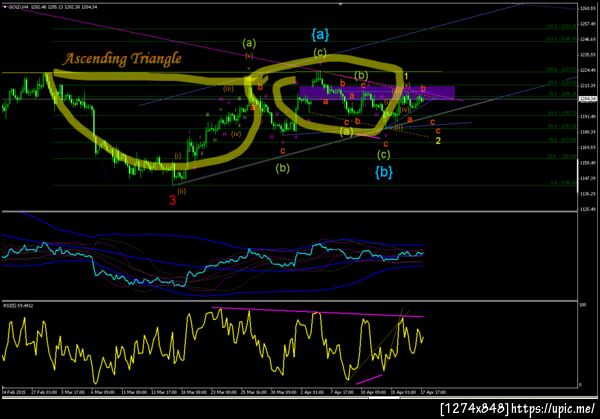Select the purple rectangle zone on chart
Image resolution: width=600 pixels, height=419 pixels.
377,93
